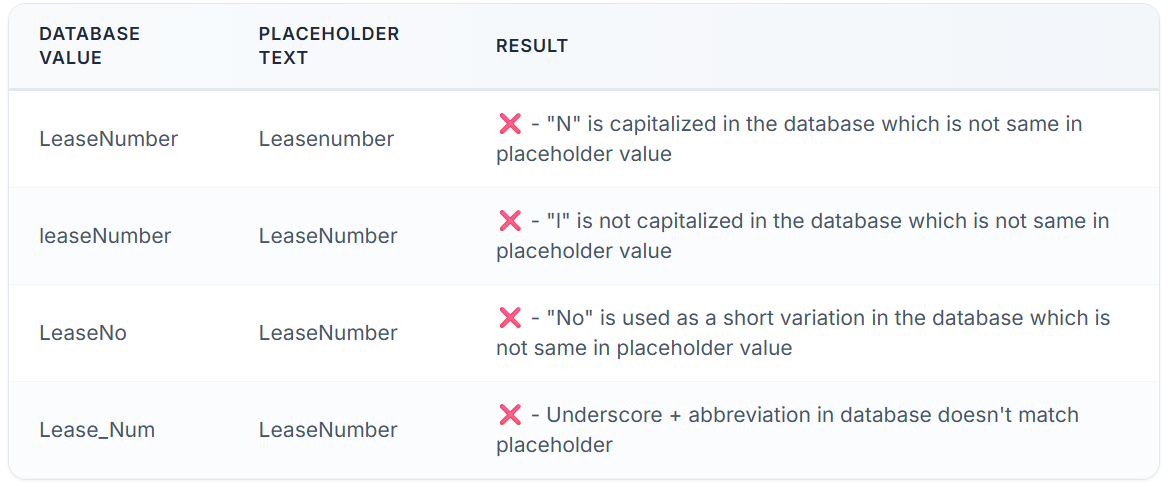Select the LeaseNo database value cell
The image size is (1168, 484).
click(x=83, y=333)
